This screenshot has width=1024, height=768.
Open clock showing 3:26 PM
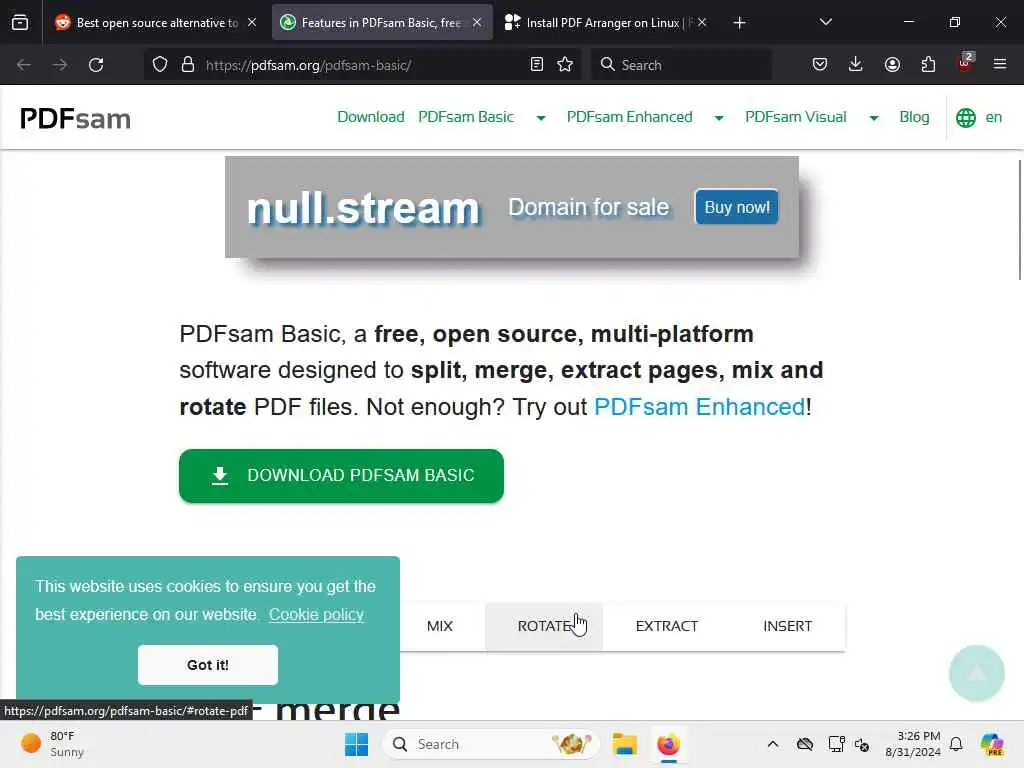[912, 744]
